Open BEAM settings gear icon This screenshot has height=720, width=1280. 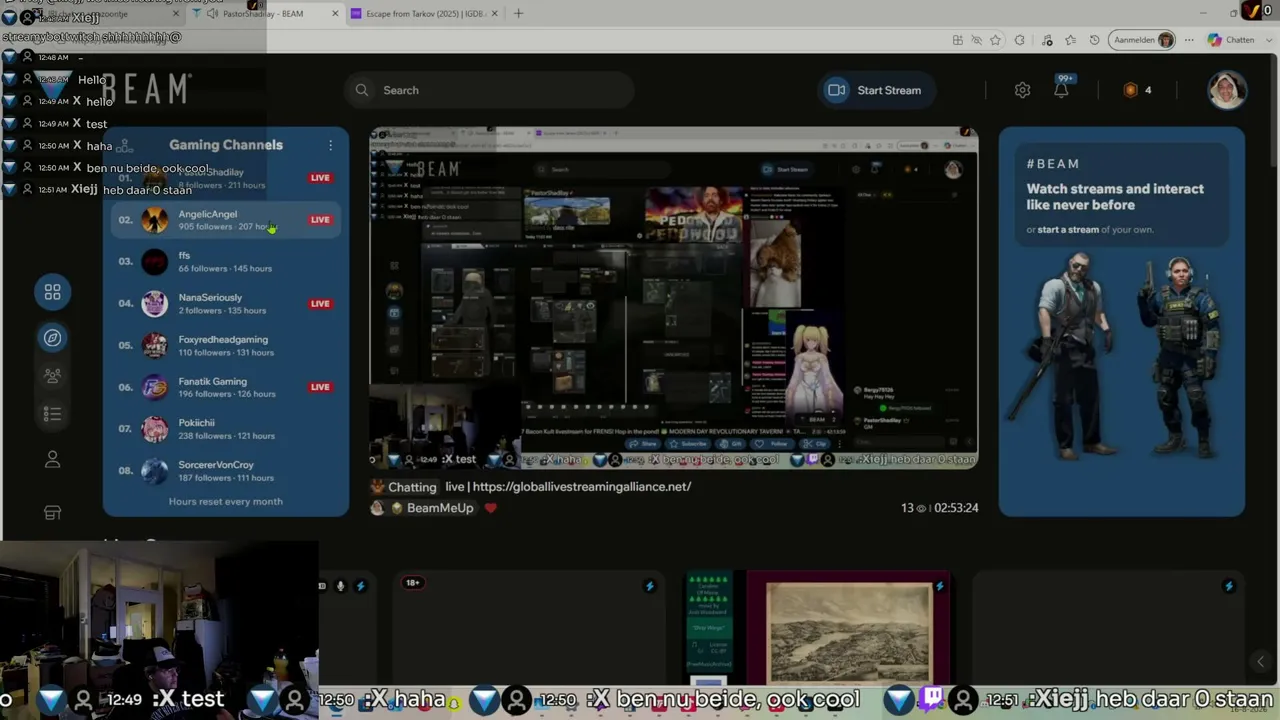pos(1022,90)
